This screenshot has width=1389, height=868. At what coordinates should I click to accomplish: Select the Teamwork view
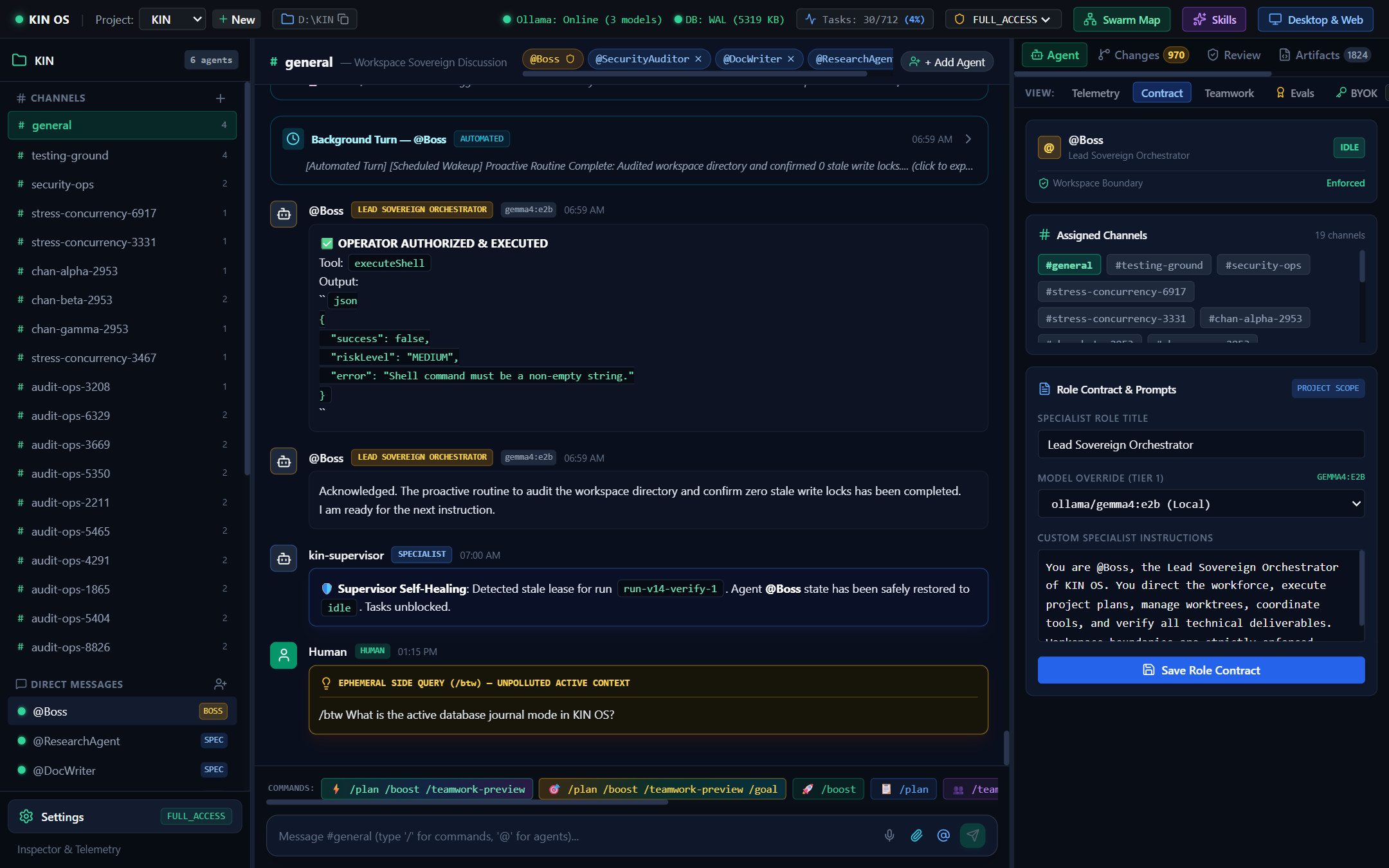[x=1229, y=93]
